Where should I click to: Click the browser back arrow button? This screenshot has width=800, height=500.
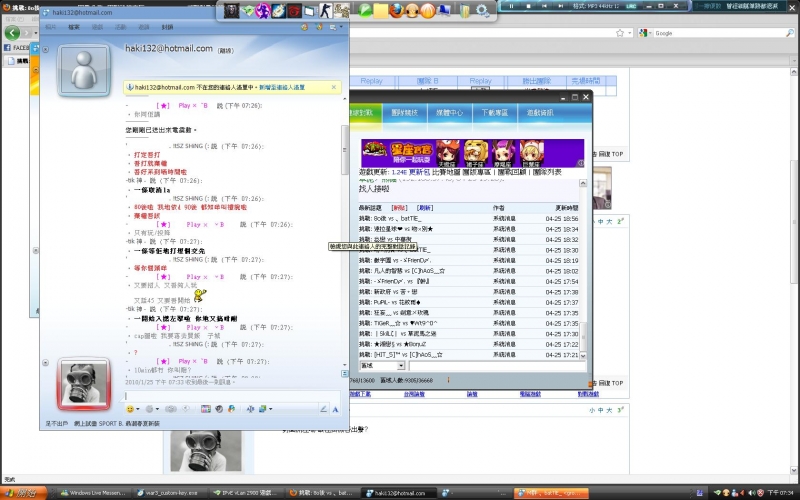(12, 33)
